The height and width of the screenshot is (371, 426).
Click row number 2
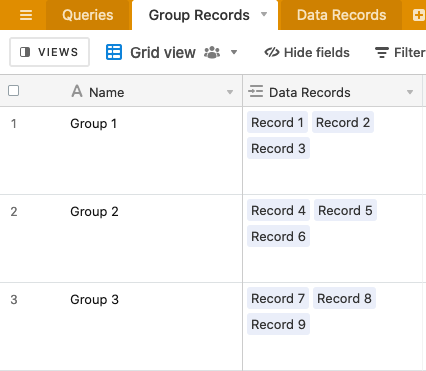tap(14, 212)
